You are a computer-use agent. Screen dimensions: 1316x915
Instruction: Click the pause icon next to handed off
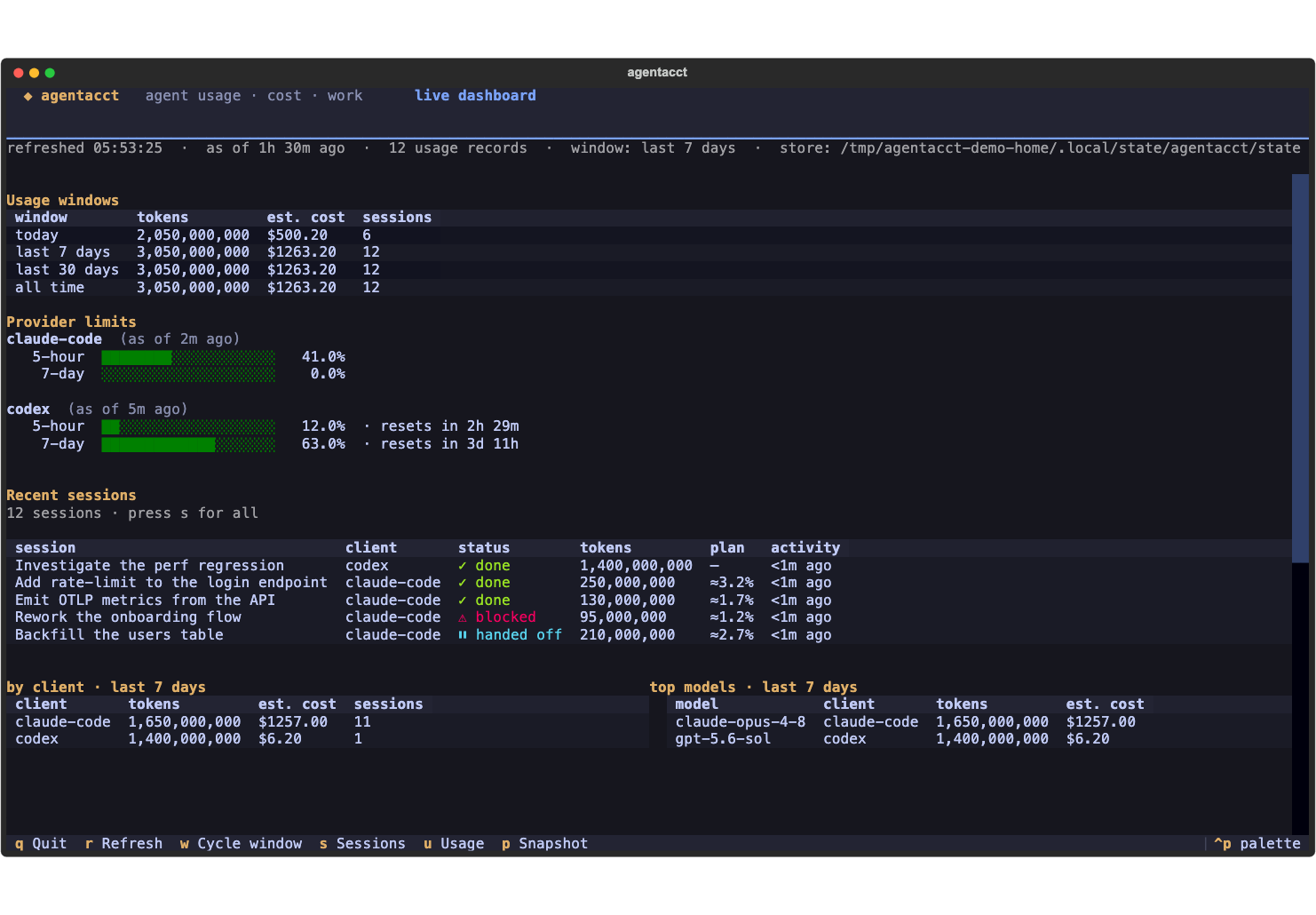point(463,635)
